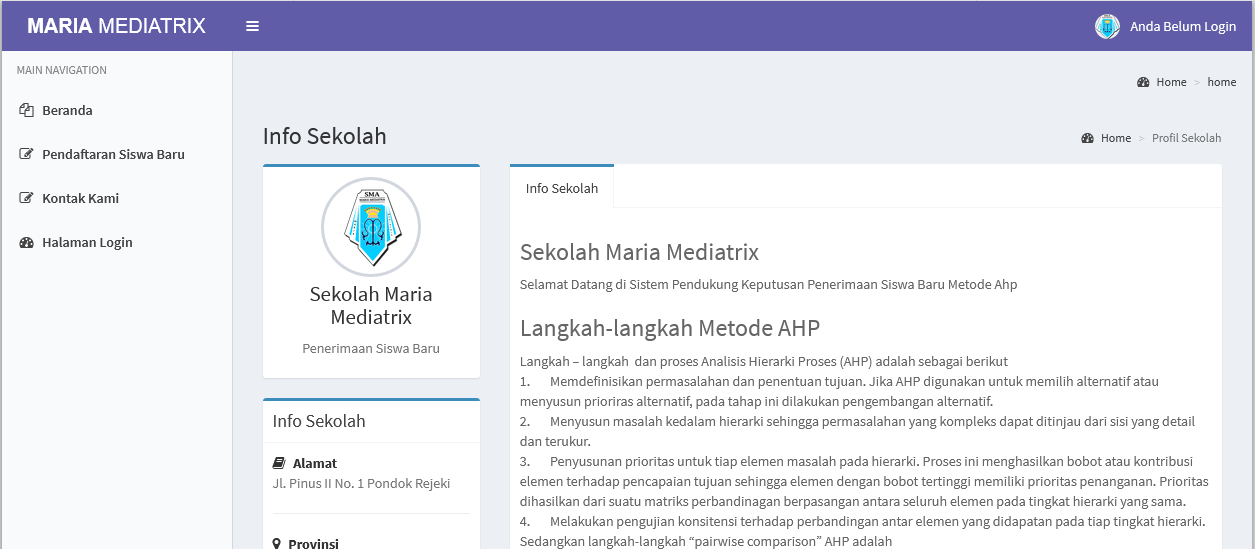Click the top breadcrumb dashboard icon
Screen dimensions: 1255x549
[x=1143, y=82]
